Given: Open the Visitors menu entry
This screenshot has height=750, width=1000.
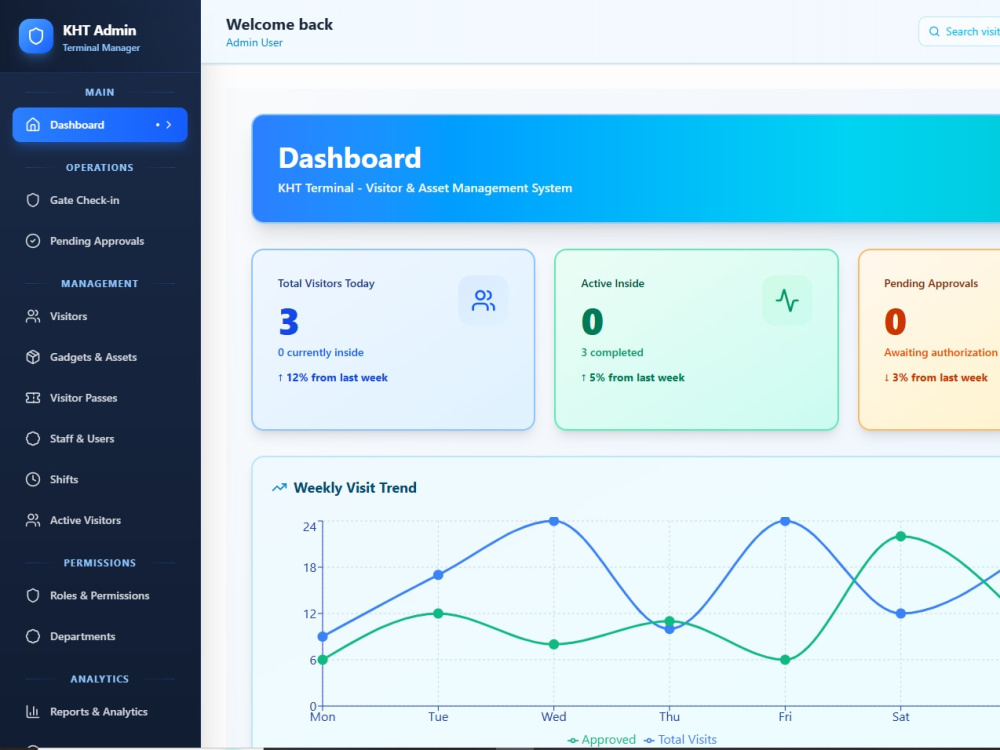Looking at the screenshot, I should click(100, 316).
